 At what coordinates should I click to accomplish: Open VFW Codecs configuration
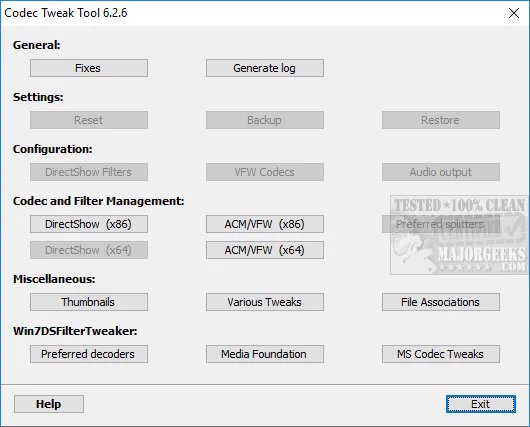tap(265, 172)
